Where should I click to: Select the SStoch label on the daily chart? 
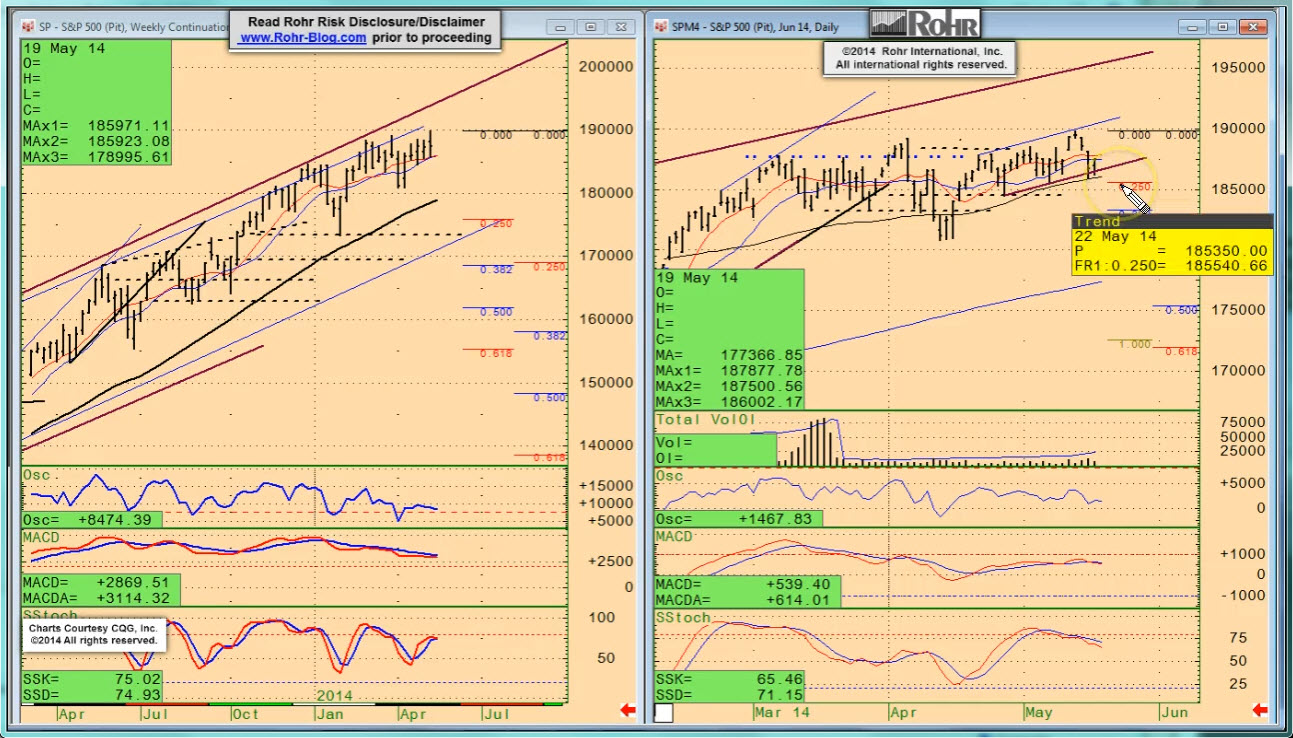tap(683, 617)
